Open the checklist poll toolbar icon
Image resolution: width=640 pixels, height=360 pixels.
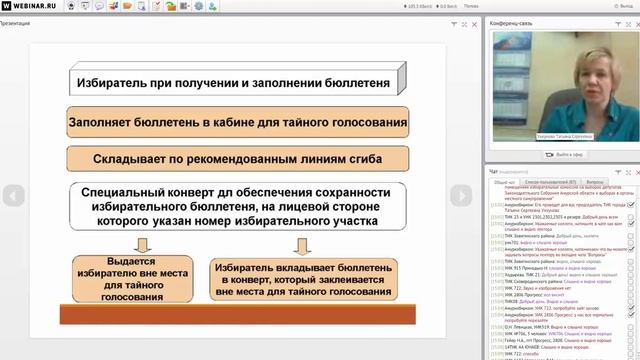(x=156, y=6)
